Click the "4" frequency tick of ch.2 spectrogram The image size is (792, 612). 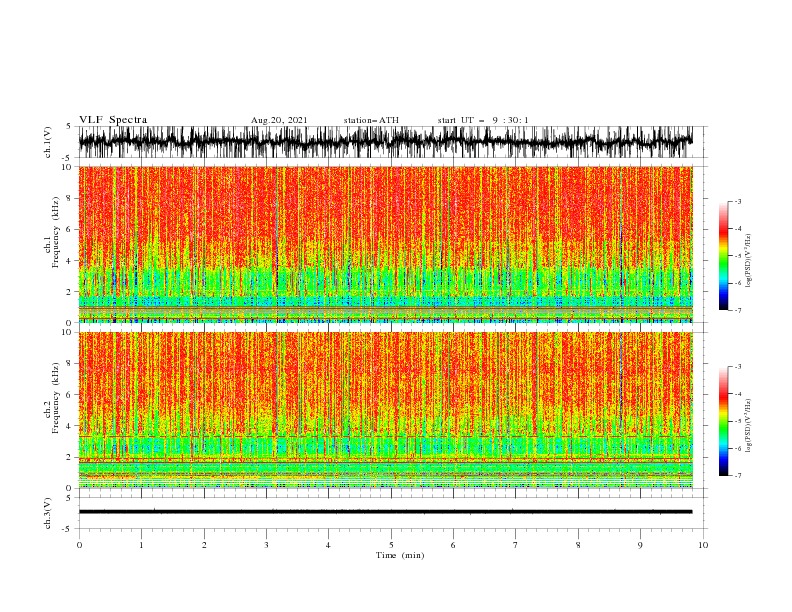pyautogui.click(x=70, y=426)
